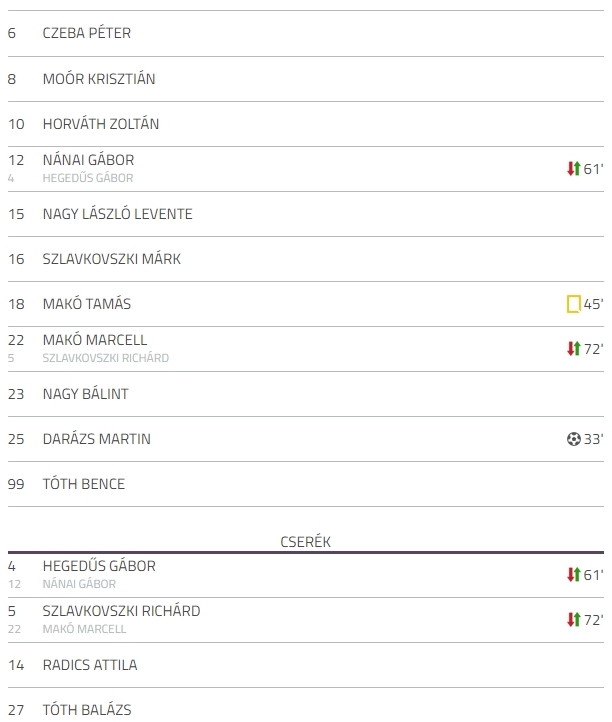
Task: Click the Cserék section header
Action: coord(306,542)
